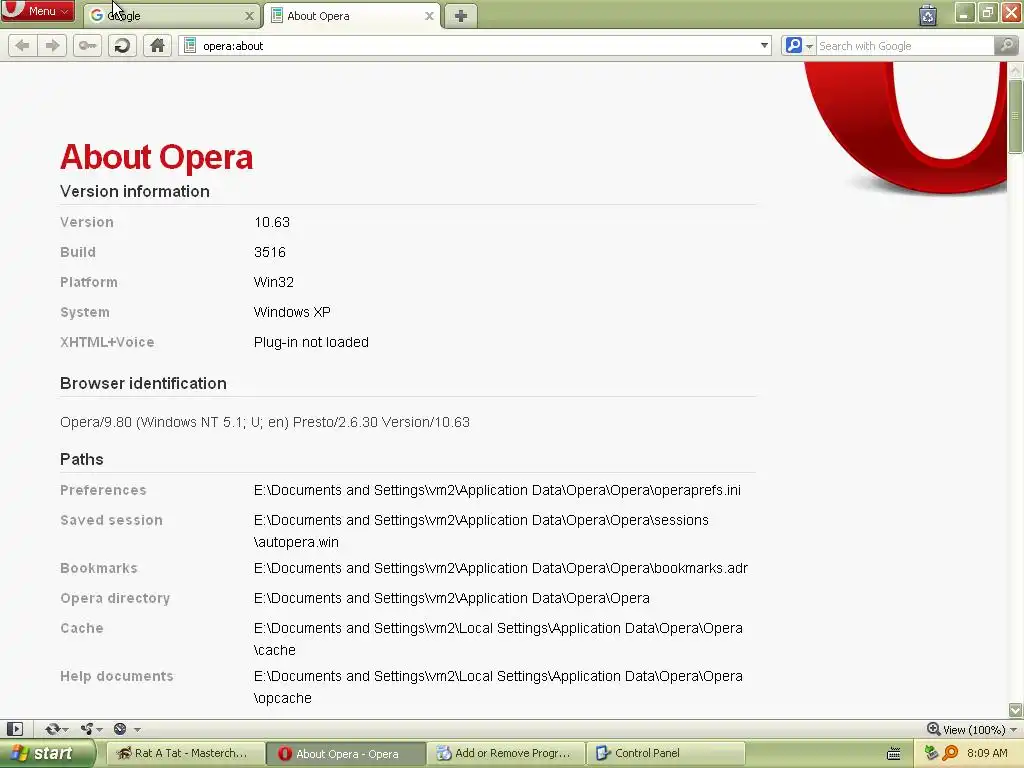
Task: Go to the home page
Action: coord(157,46)
